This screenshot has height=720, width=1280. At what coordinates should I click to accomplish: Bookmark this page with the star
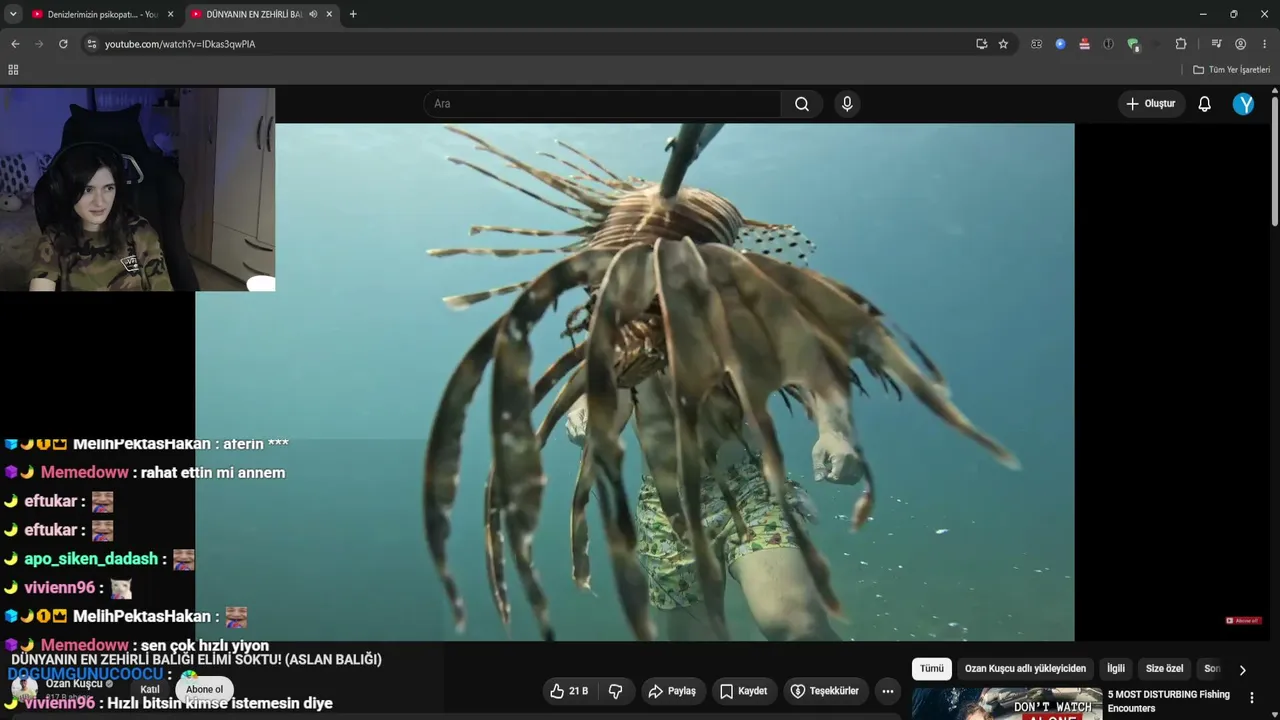click(x=1003, y=44)
